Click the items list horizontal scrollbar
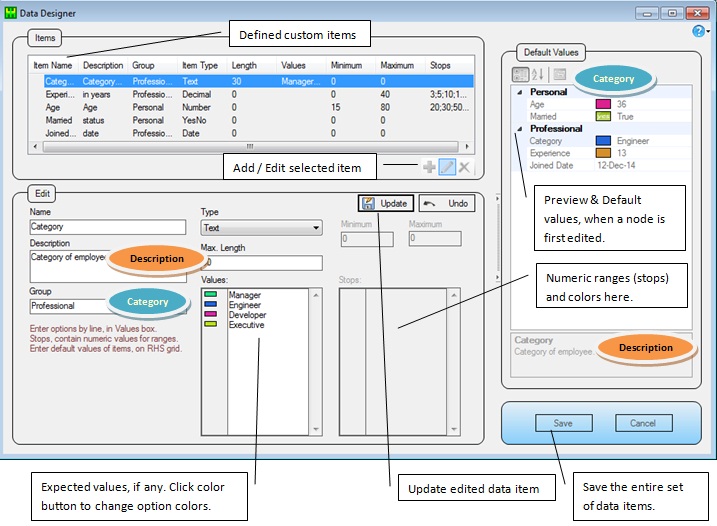This screenshot has height=526, width=717. click(x=251, y=147)
